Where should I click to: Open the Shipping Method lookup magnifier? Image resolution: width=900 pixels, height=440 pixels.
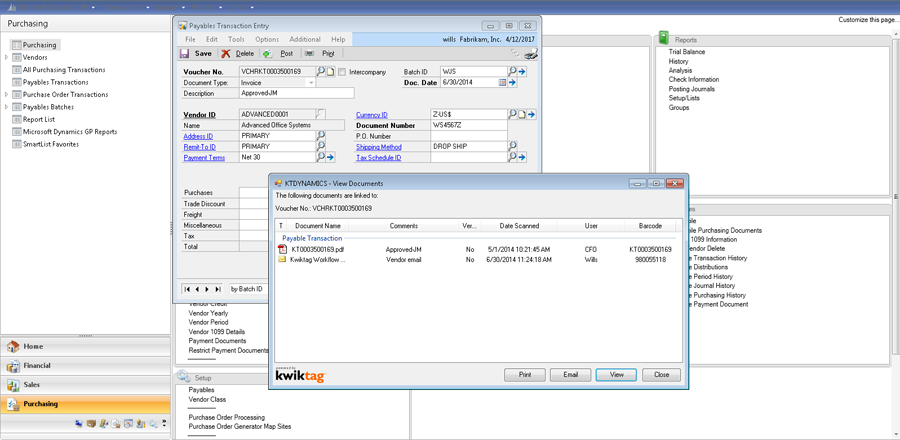[513, 146]
